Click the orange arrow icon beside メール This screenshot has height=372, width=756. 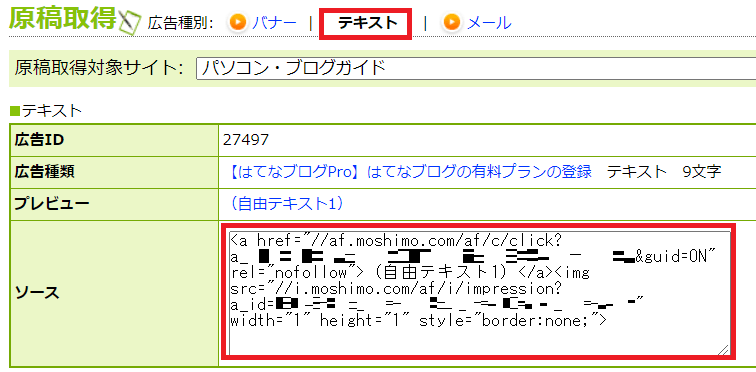452,22
